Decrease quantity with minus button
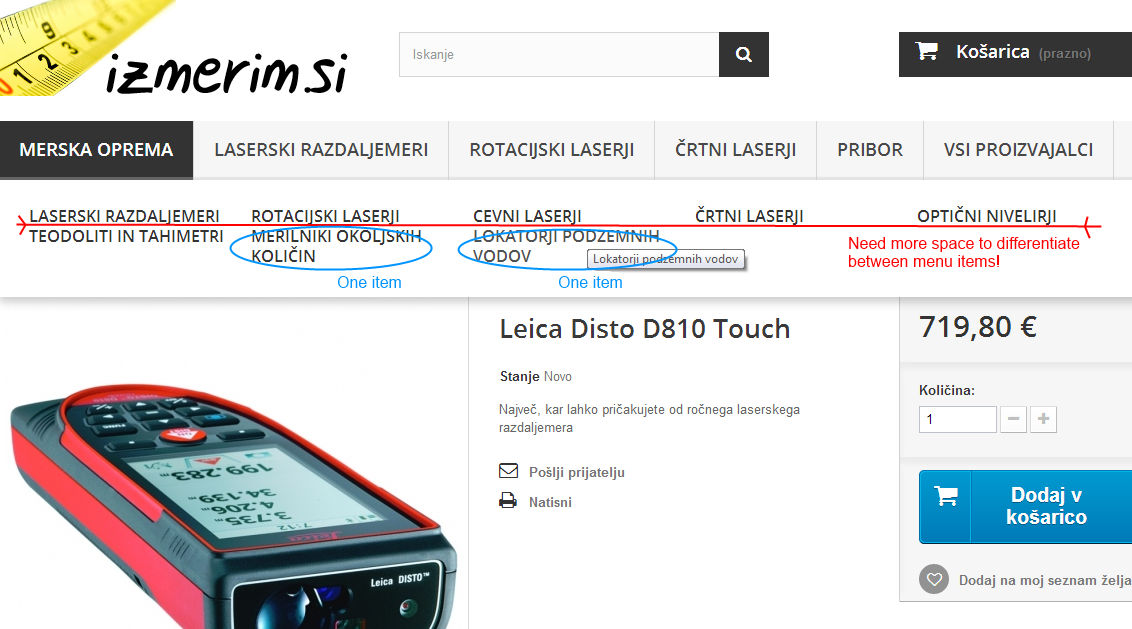Image resolution: width=1132 pixels, height=629 pixels. [1014, 419]
